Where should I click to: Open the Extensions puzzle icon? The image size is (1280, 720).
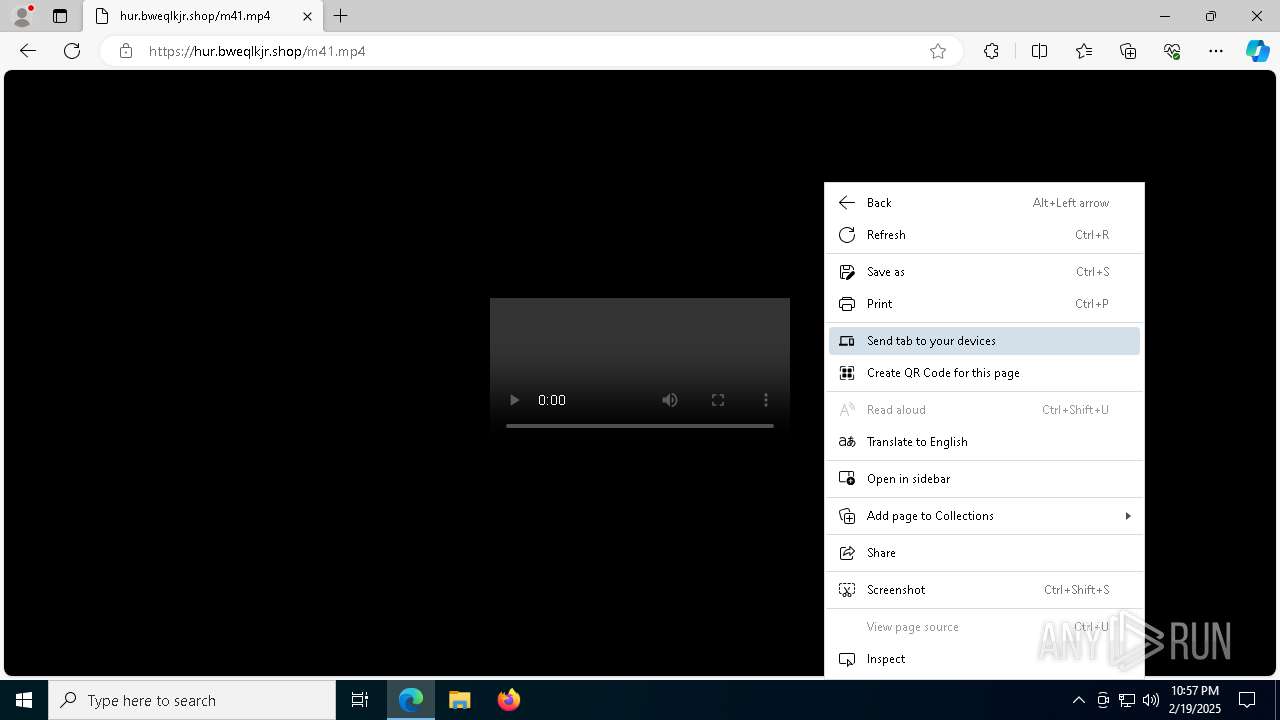pyautogui.click(x=991, y=51)
